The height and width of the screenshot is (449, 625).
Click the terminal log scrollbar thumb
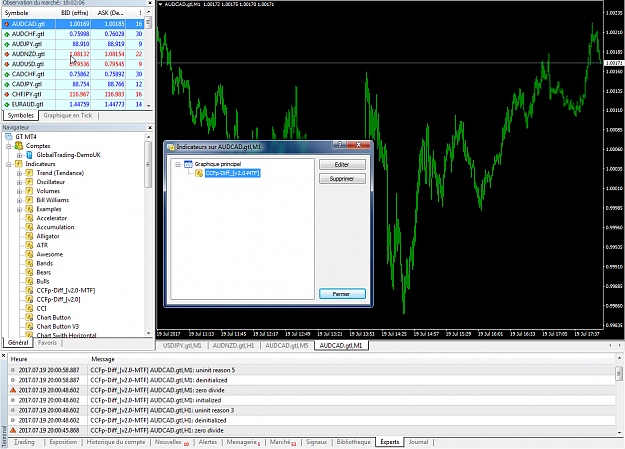pos(619,374)
